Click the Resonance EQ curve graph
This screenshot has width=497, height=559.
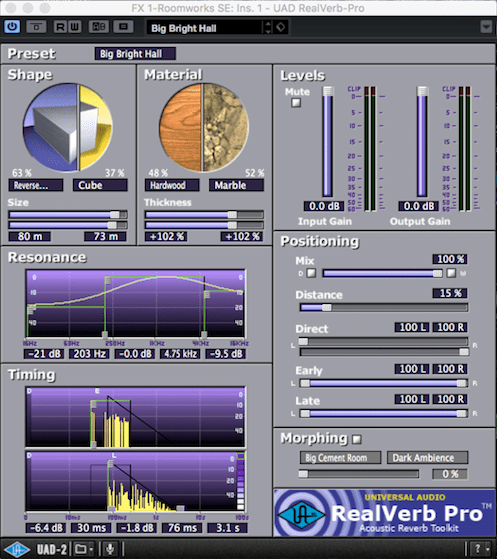(x=135, y=303)
